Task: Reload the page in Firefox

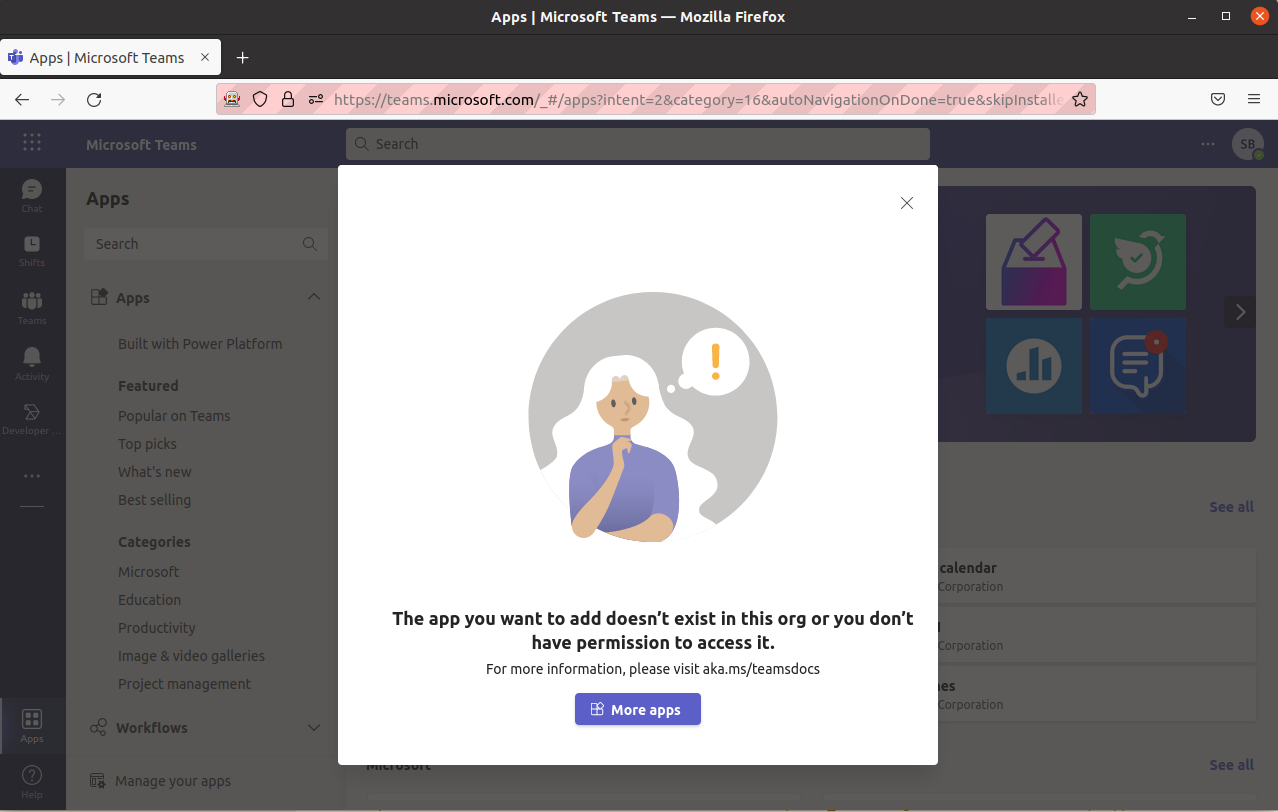Action: point(94,99)
